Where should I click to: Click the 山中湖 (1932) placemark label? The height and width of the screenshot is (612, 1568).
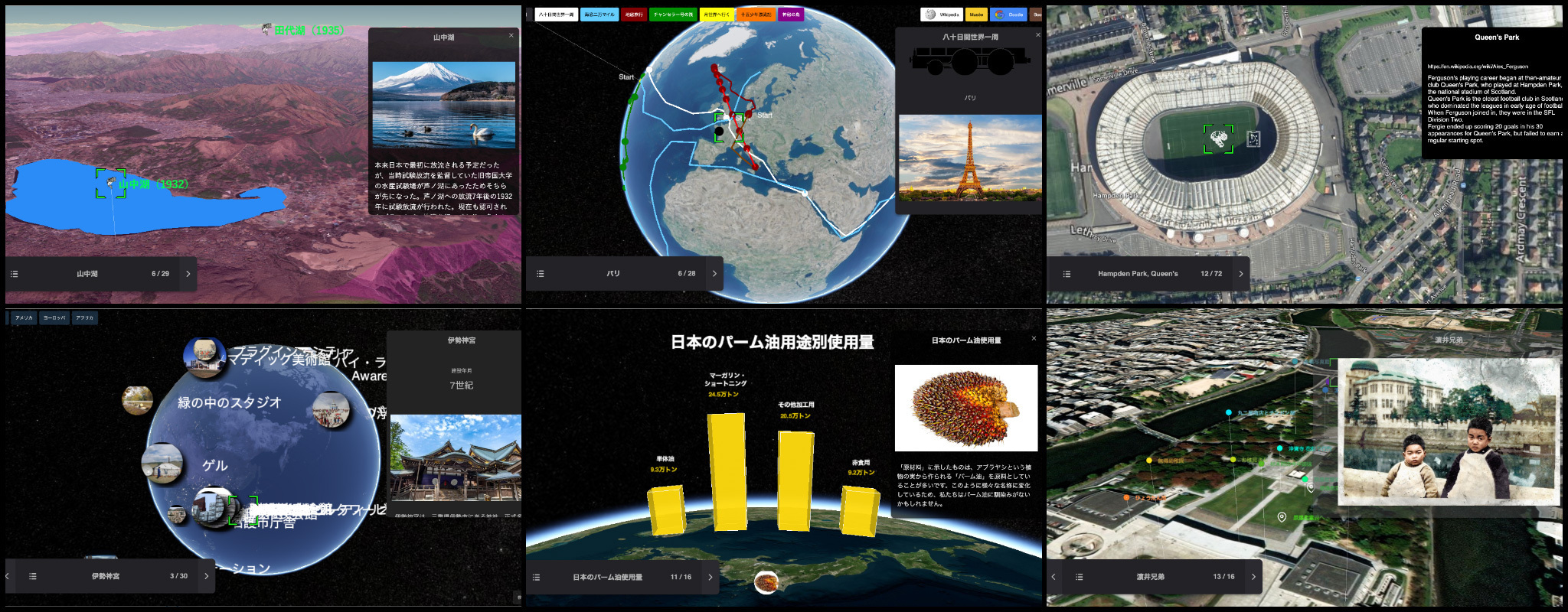[x=153, y=184]
